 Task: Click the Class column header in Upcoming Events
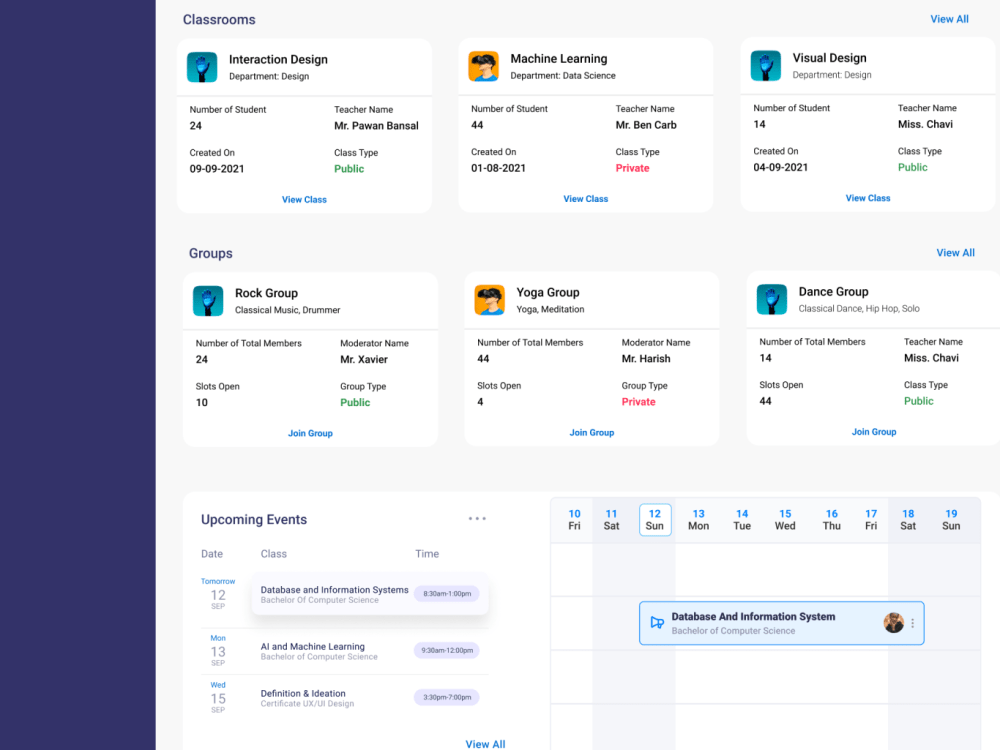click(x=274, y=554)
